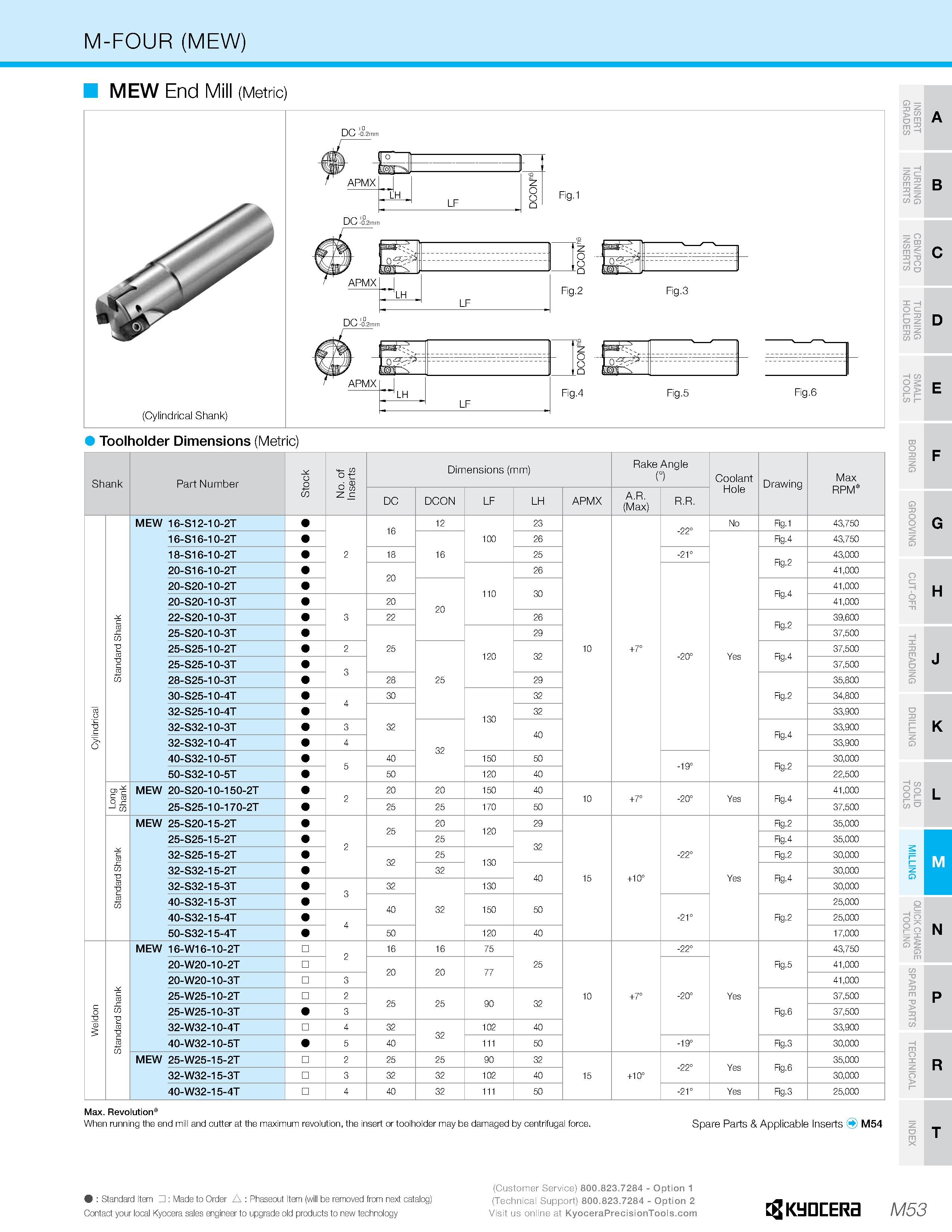
Task: Click made-to-order square for 32-W32-10-4T
Action: [305, 1027]
